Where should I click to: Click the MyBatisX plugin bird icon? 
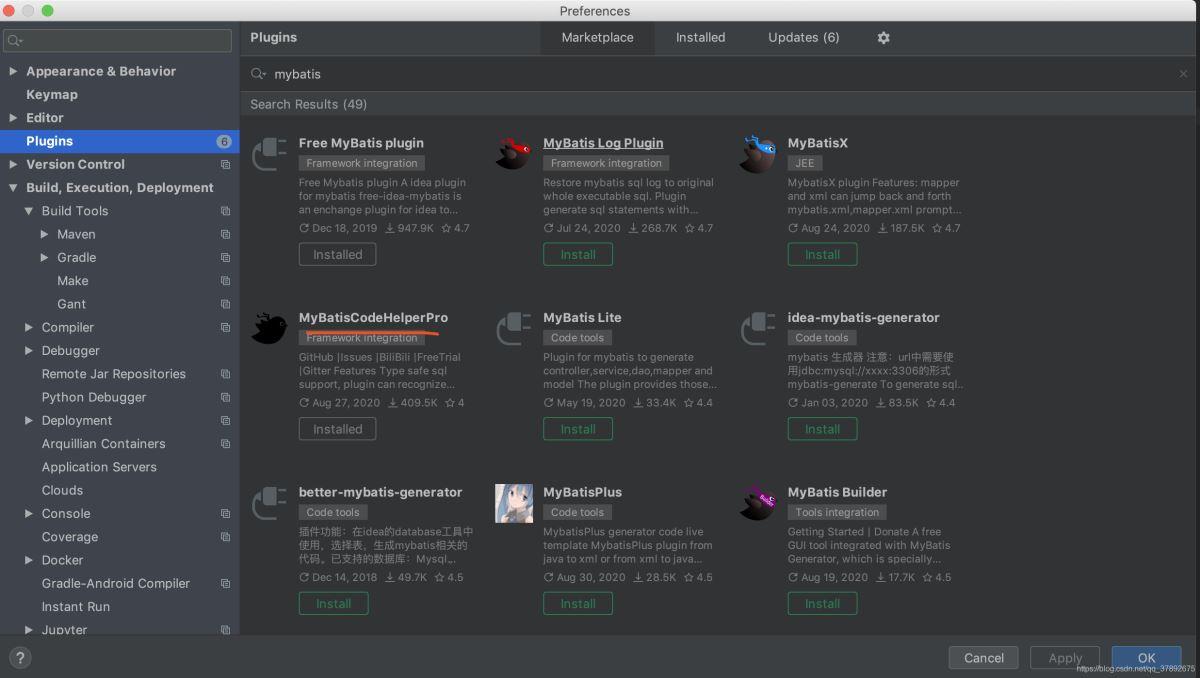pos(758,153)
